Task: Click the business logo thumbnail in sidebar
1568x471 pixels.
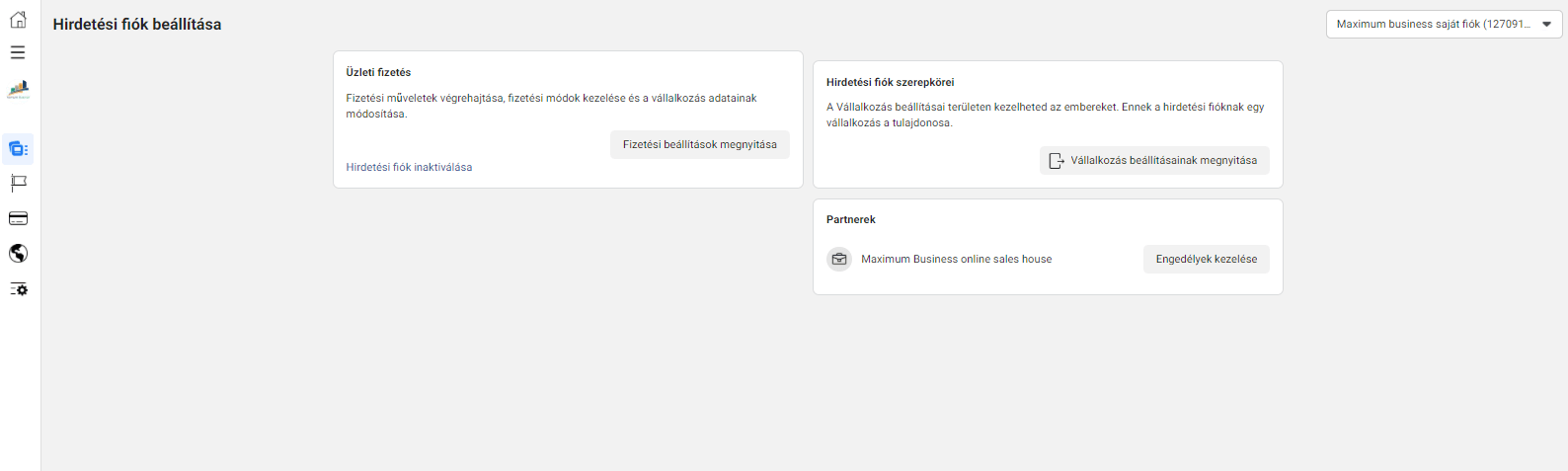Action: pos(18,90)
